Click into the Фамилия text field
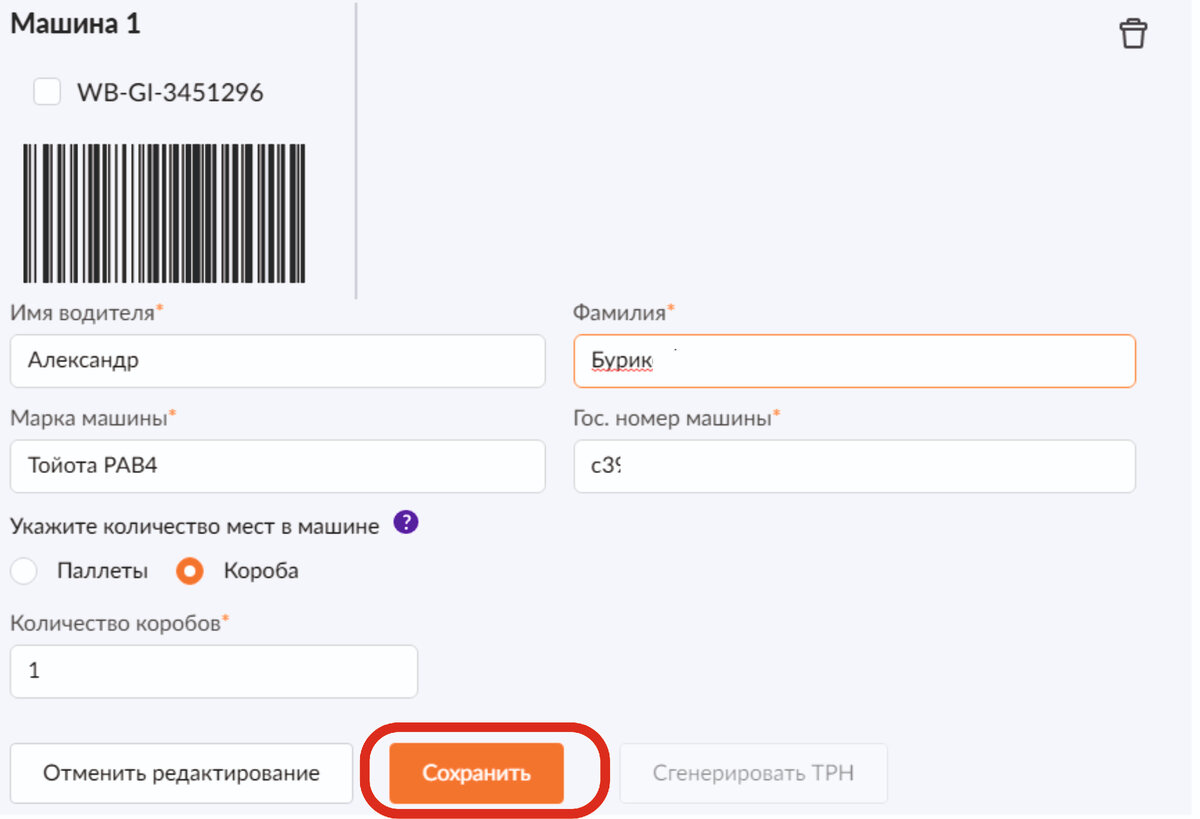1200x819 pixels. (x=854, y=361)
